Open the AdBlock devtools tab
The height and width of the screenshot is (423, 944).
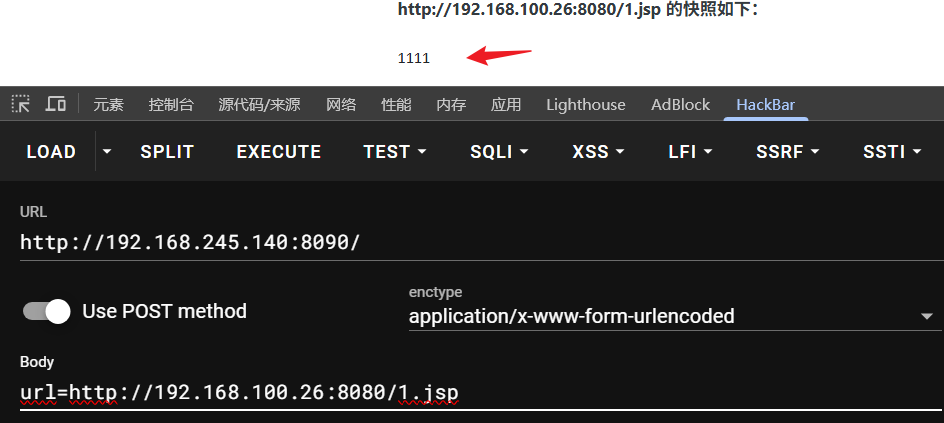(x=680, y=105)
